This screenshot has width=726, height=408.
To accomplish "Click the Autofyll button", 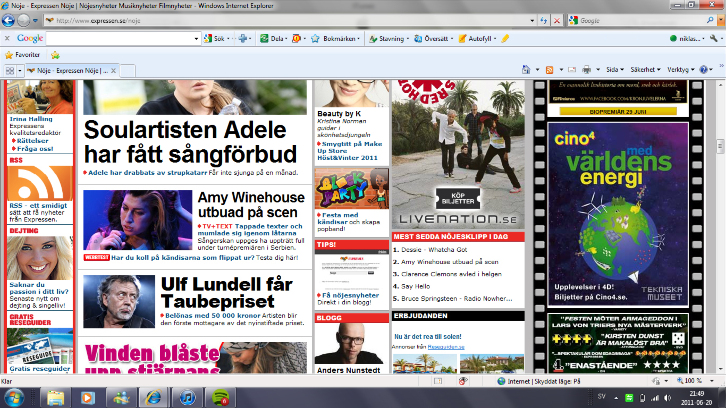I will click(x=475, y=38).
